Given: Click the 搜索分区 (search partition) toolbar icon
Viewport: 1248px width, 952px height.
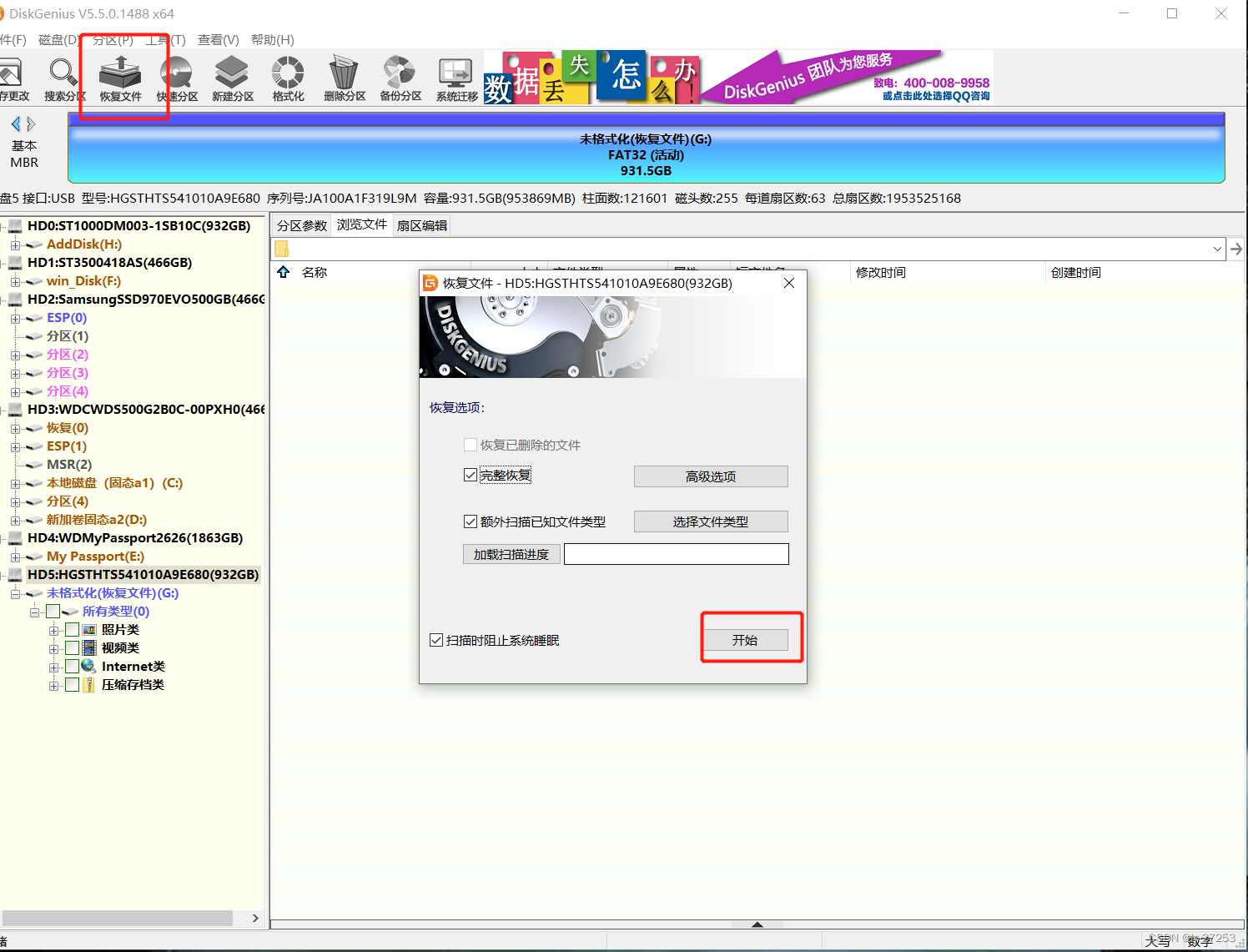Looking at the screenshot, I should 64,79.
